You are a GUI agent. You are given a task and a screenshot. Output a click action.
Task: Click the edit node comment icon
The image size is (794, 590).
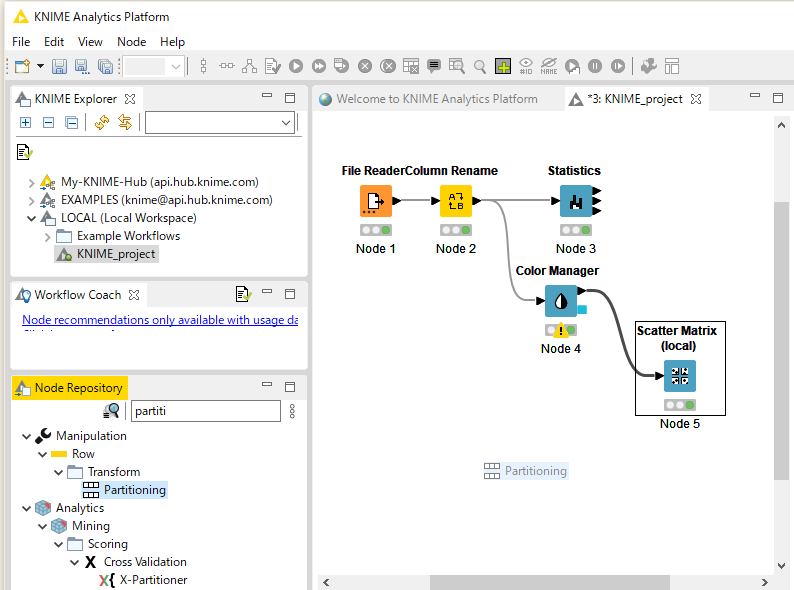point(433,66)
